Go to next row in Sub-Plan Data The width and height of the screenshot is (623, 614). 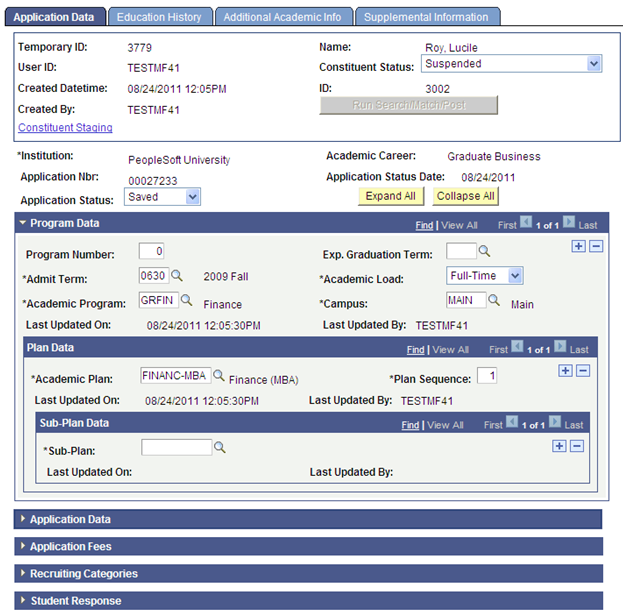[x=555, y=422]
